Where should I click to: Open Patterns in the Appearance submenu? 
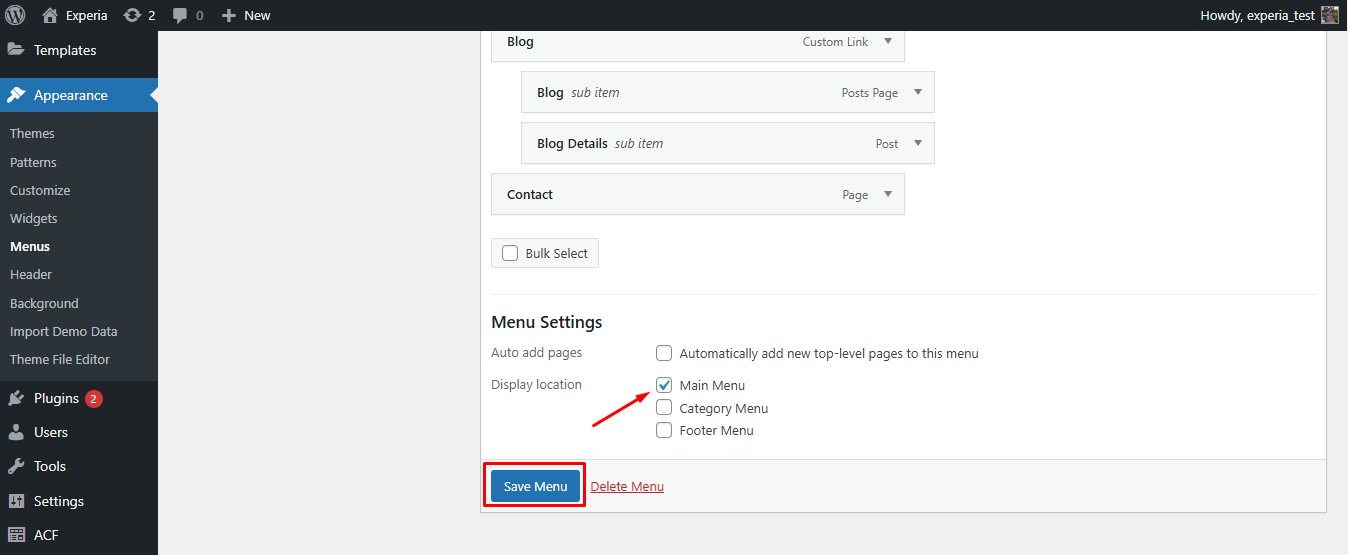(33, 162)
